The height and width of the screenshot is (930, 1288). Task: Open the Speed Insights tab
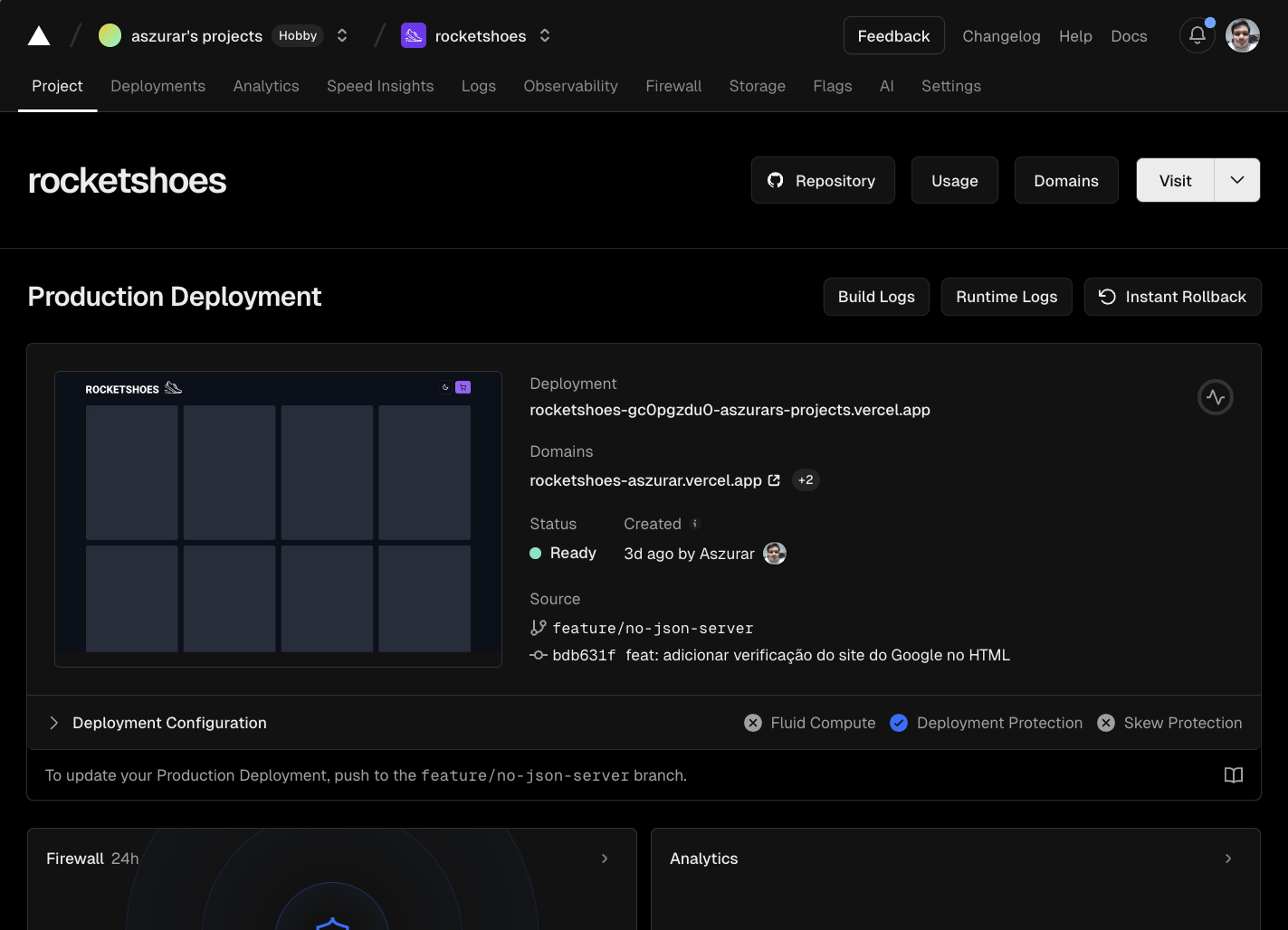pyautogui.click(x=380, y=86)
